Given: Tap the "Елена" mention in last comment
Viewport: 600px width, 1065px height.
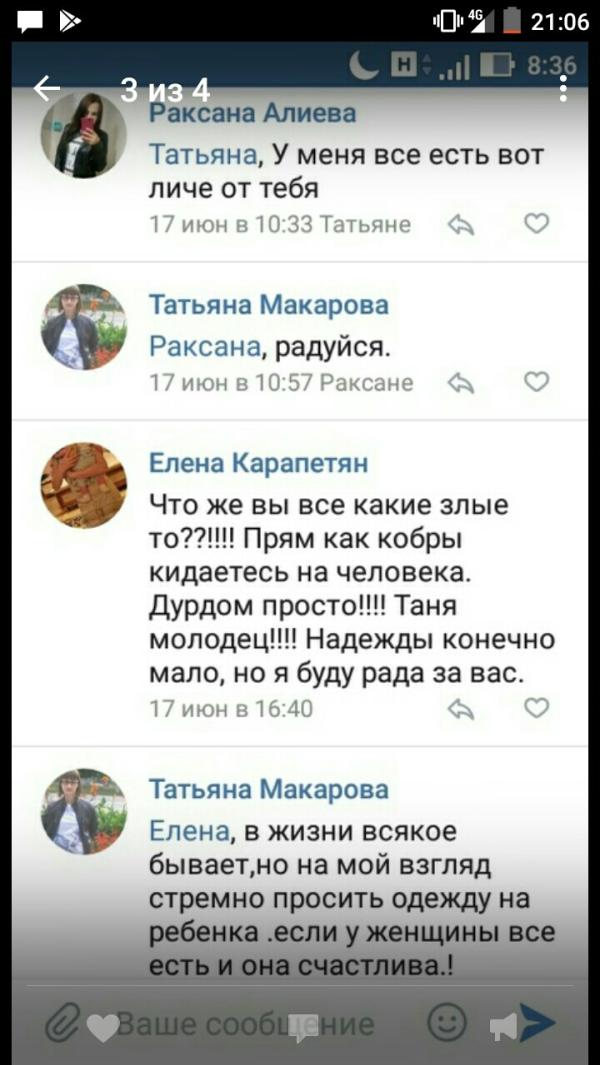Looking at the screenshot, I should tap(189, 831).
